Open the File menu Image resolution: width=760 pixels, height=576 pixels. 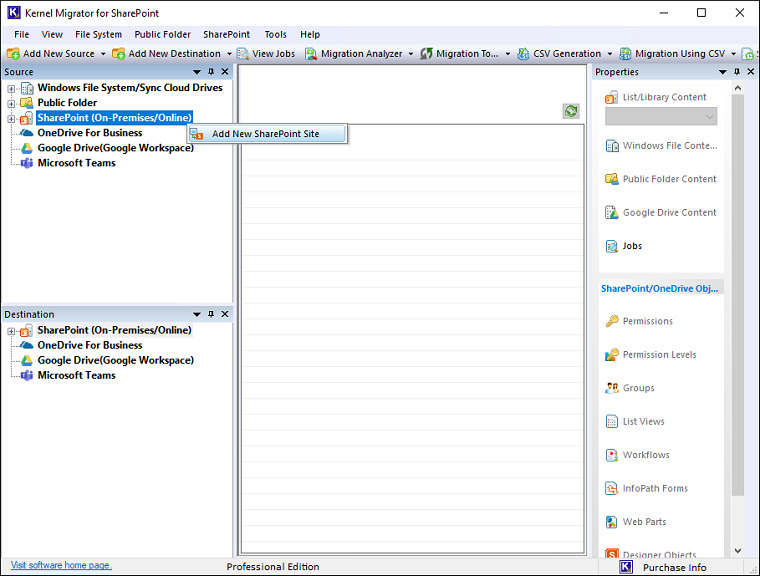pos(21,34)
